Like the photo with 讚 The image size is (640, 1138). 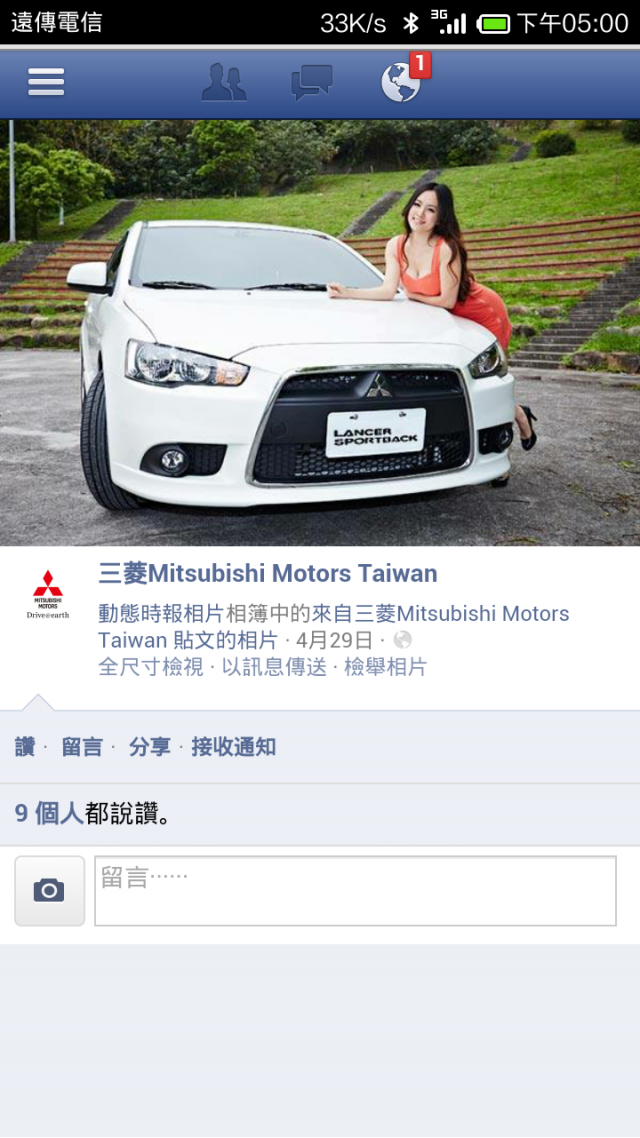tap(25, 747)
